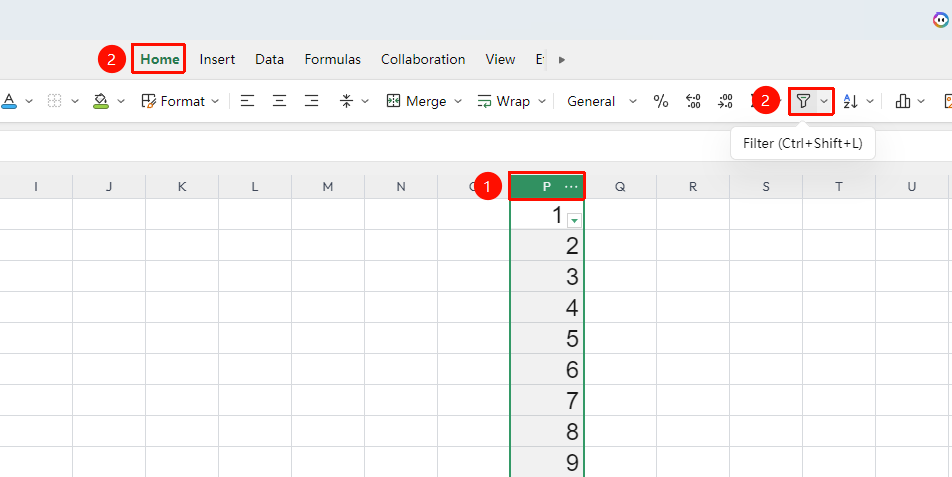Image resolution: width=952 pixels, height=477 pixels.
Task: Switch to the Formulas tab
Action: 333,59
